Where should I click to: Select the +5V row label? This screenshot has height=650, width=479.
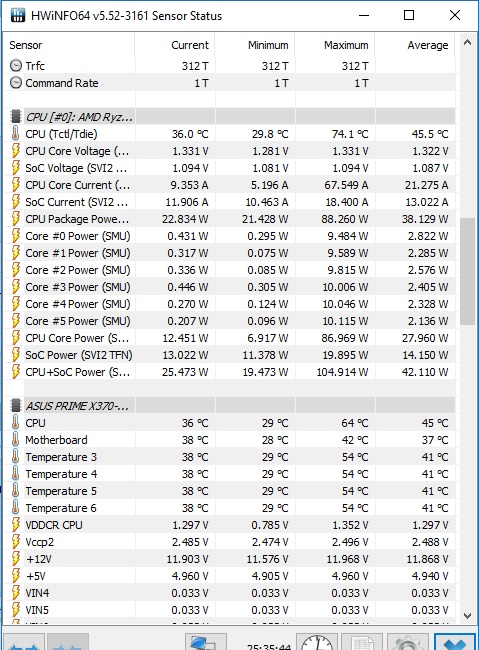[x=36, y=576]
